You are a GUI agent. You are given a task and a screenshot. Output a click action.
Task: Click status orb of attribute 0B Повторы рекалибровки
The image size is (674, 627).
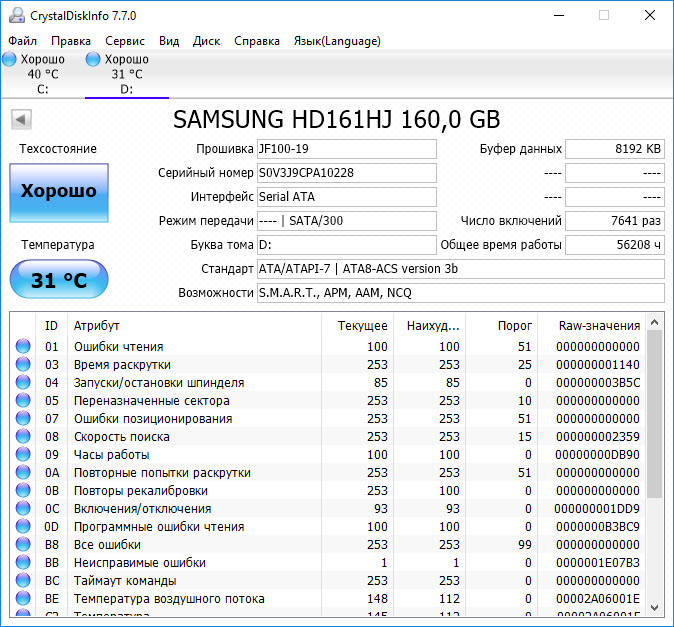click(x=23, y=490)
